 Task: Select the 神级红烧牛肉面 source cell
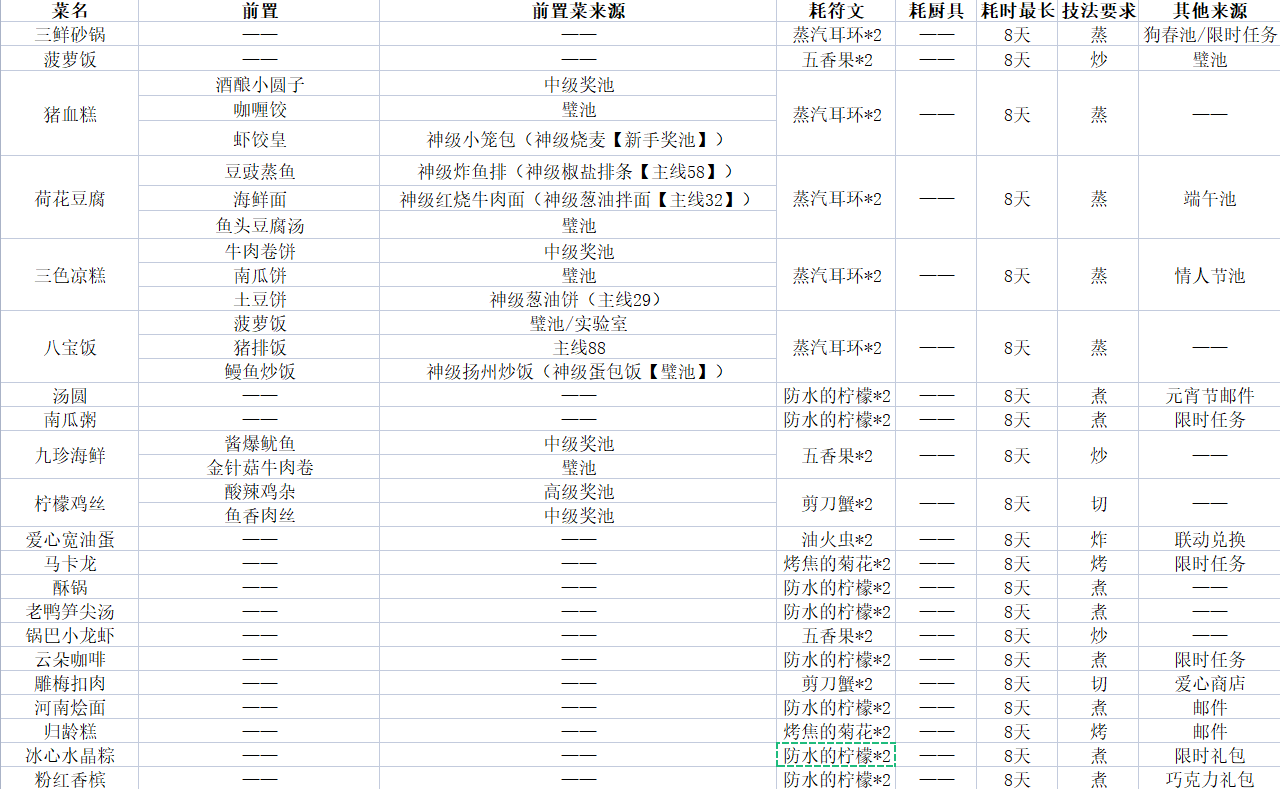tap(578, 199)
